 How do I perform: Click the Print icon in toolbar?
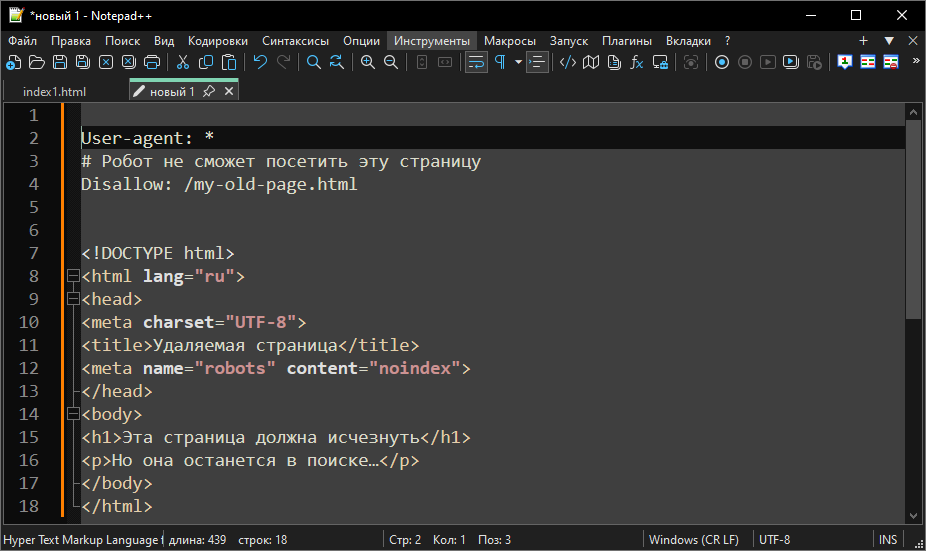pyautogui.click(x=152, y=62)
